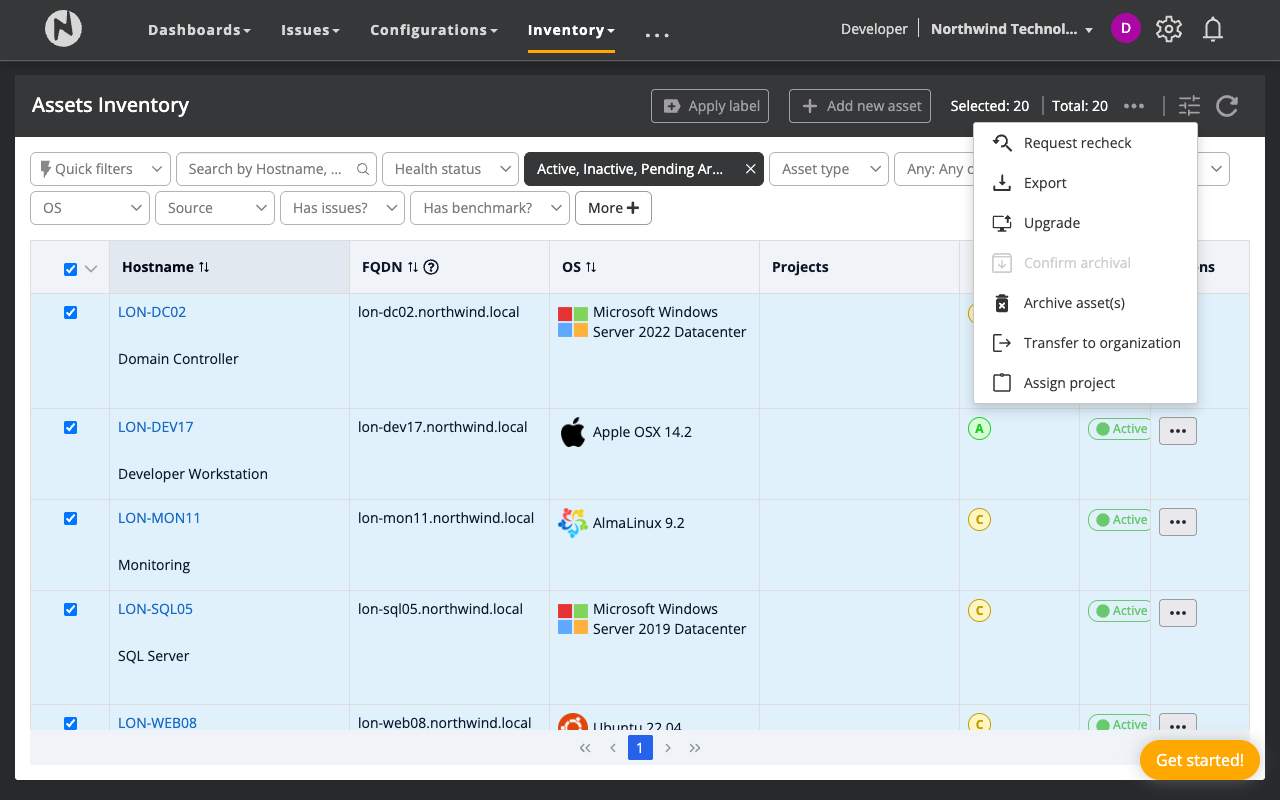This screenshot has height=800, width=1280.
Task: Select Export in the actions menu
Action: pyautogui.click(x=1085, y=183)
